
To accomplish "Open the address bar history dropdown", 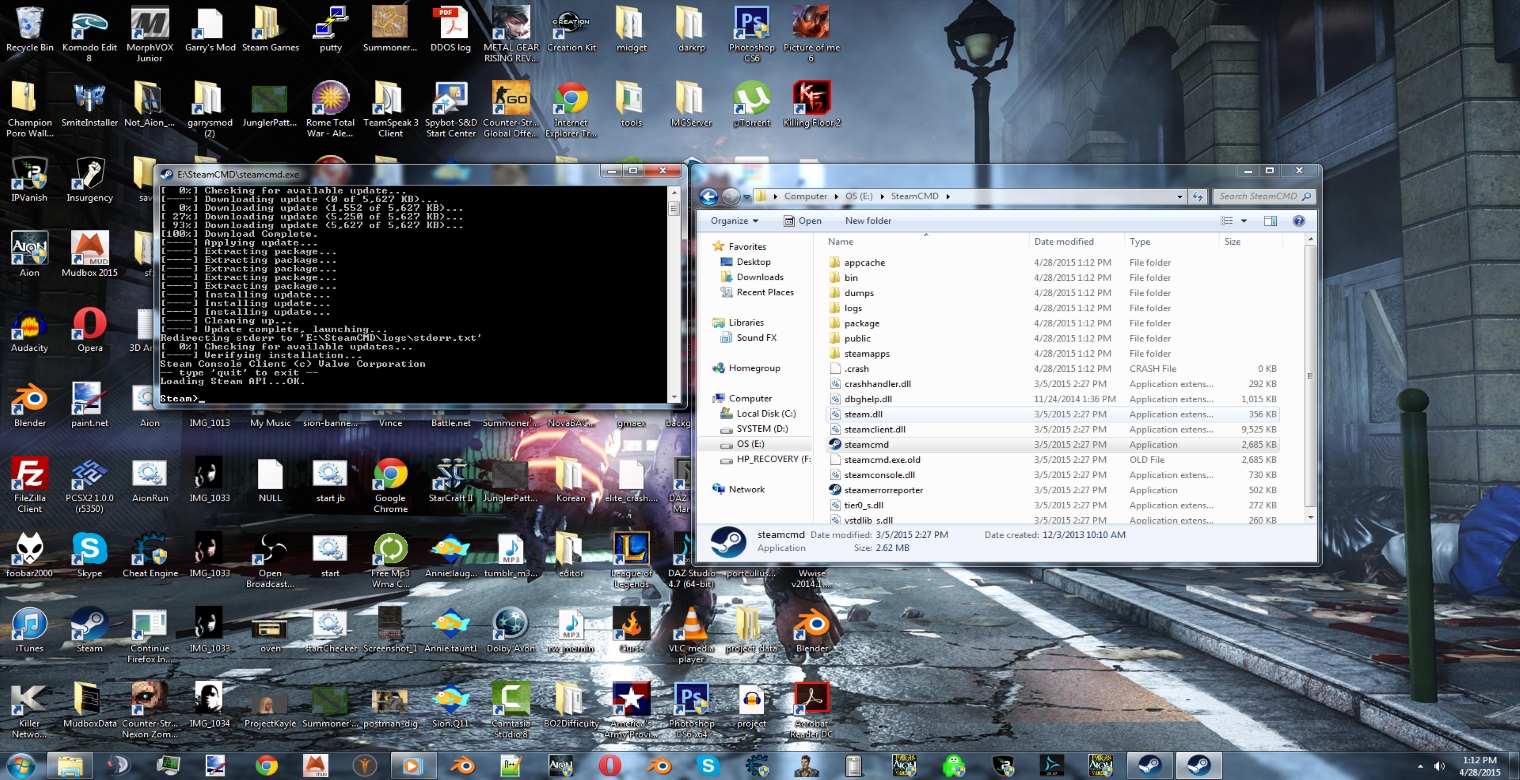I will pyautogui.click(x=1182, y=197).
